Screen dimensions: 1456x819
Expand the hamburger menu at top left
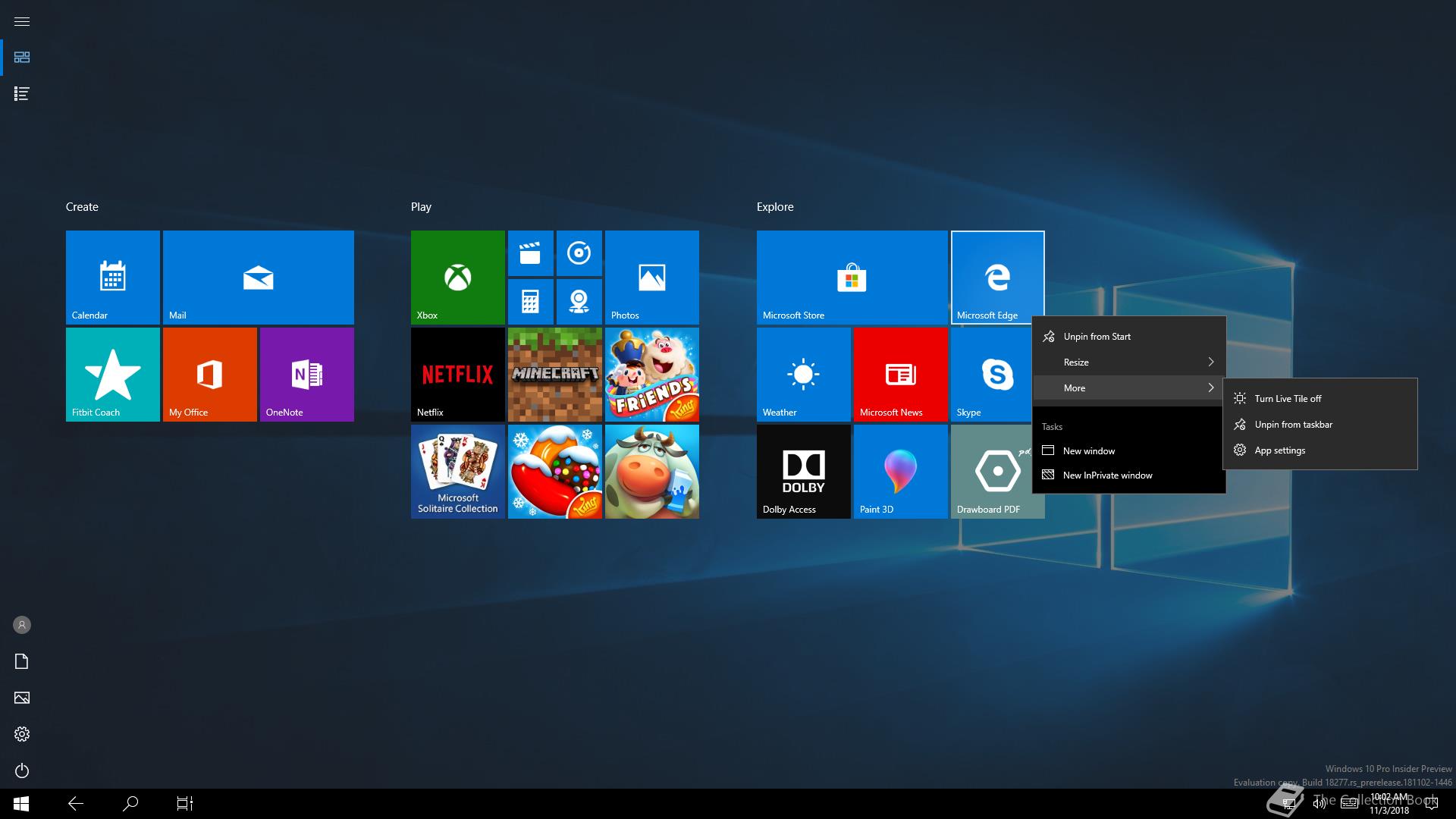[22, 21]
